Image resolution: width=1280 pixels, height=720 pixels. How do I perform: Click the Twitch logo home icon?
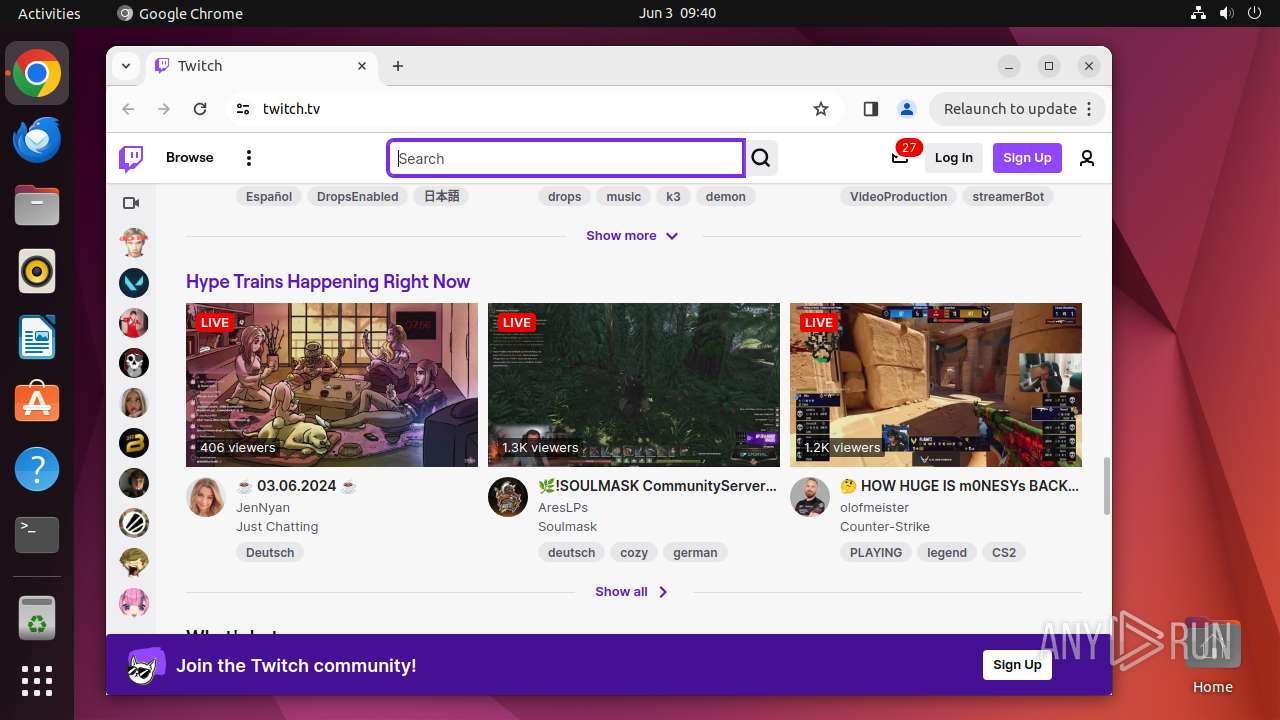[x=131, y=158]
